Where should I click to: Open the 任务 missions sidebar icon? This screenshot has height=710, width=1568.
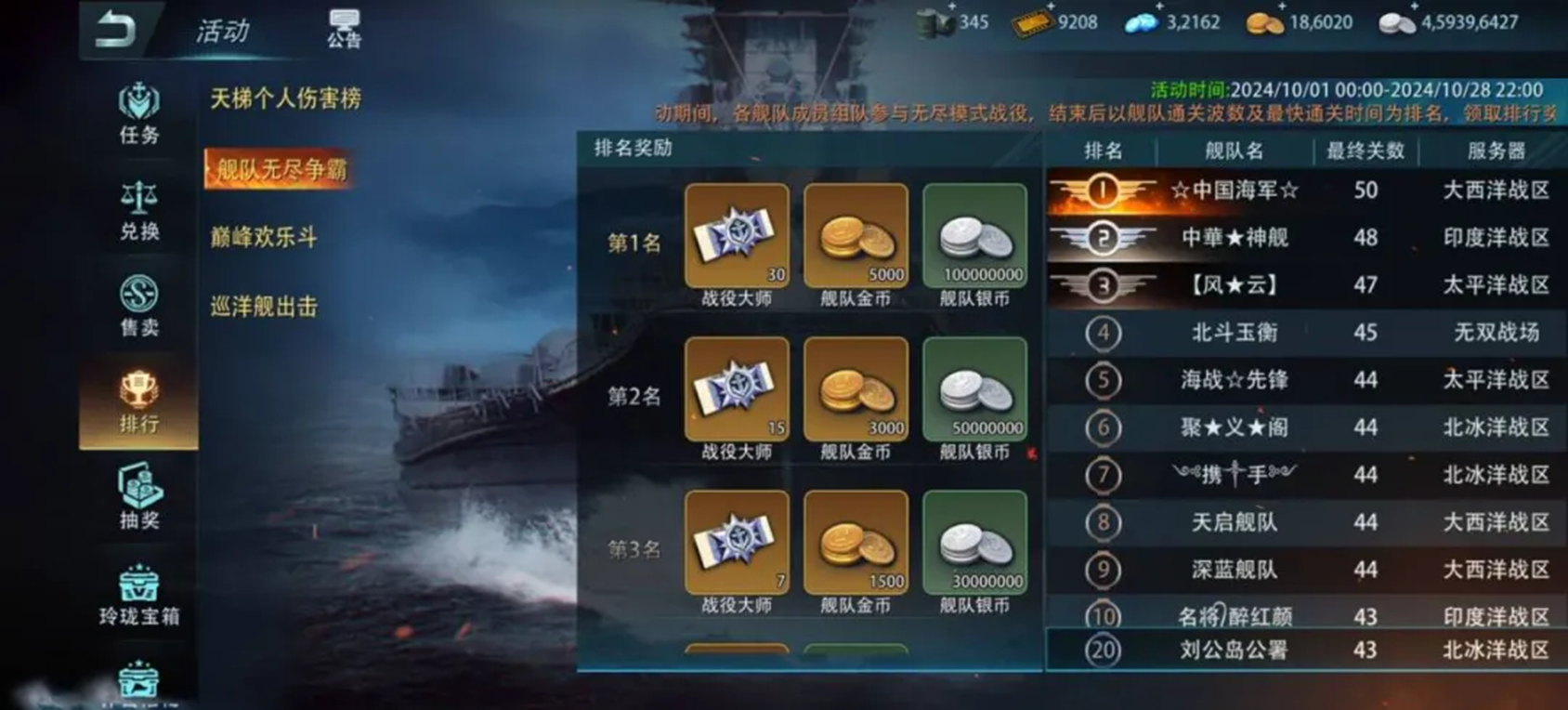(x=138, y=113)
